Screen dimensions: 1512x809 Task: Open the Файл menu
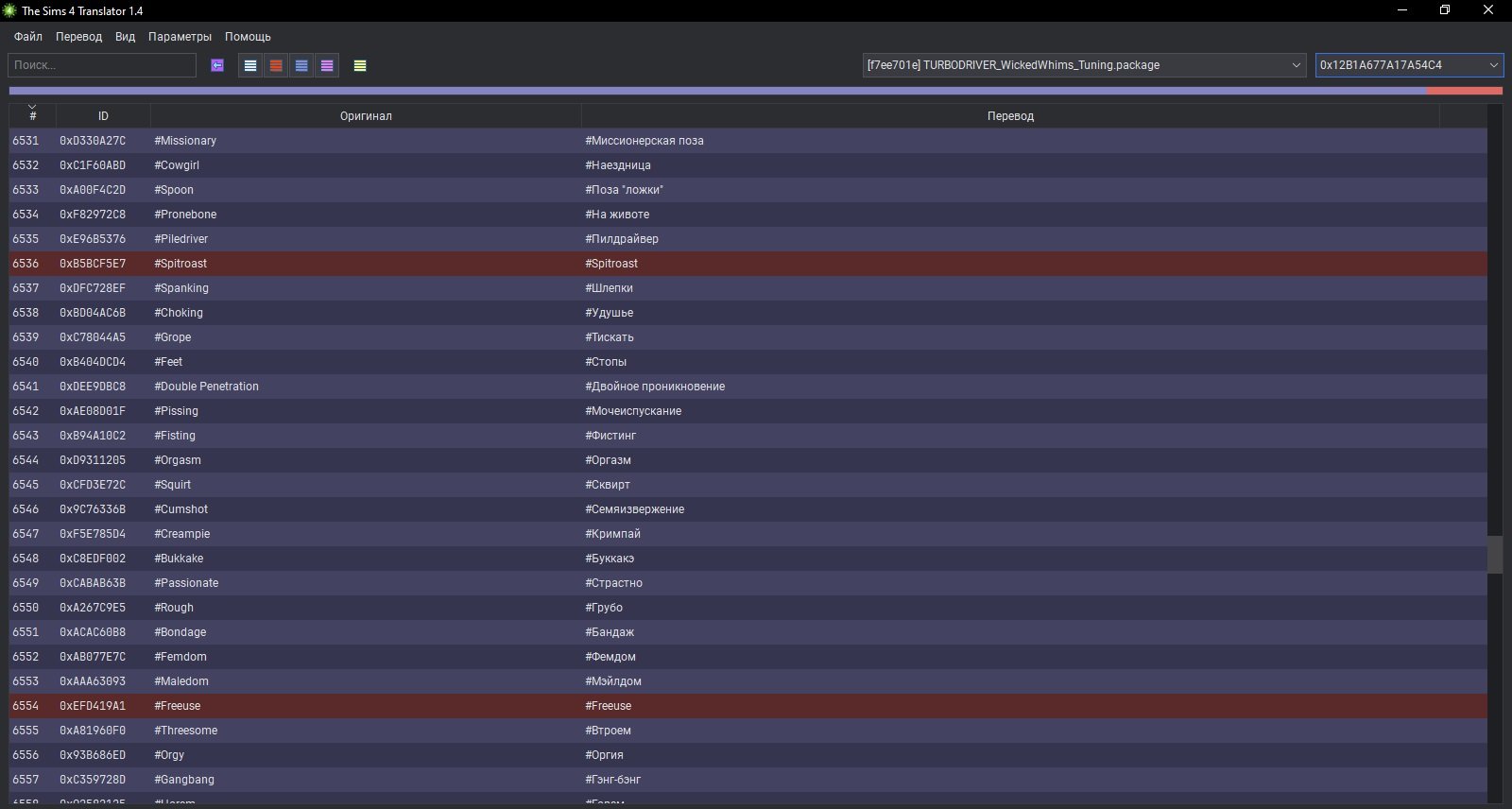tap(28, 37)
